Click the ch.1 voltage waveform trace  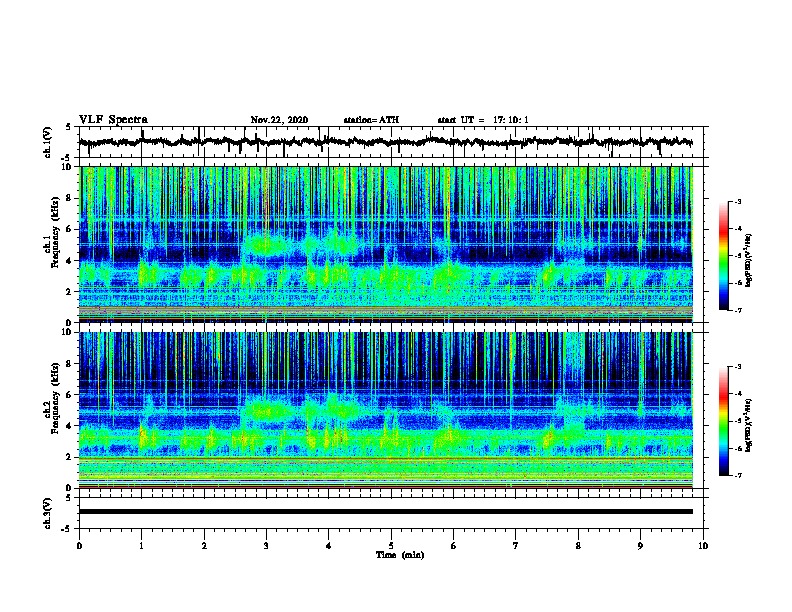pos(386,142)
